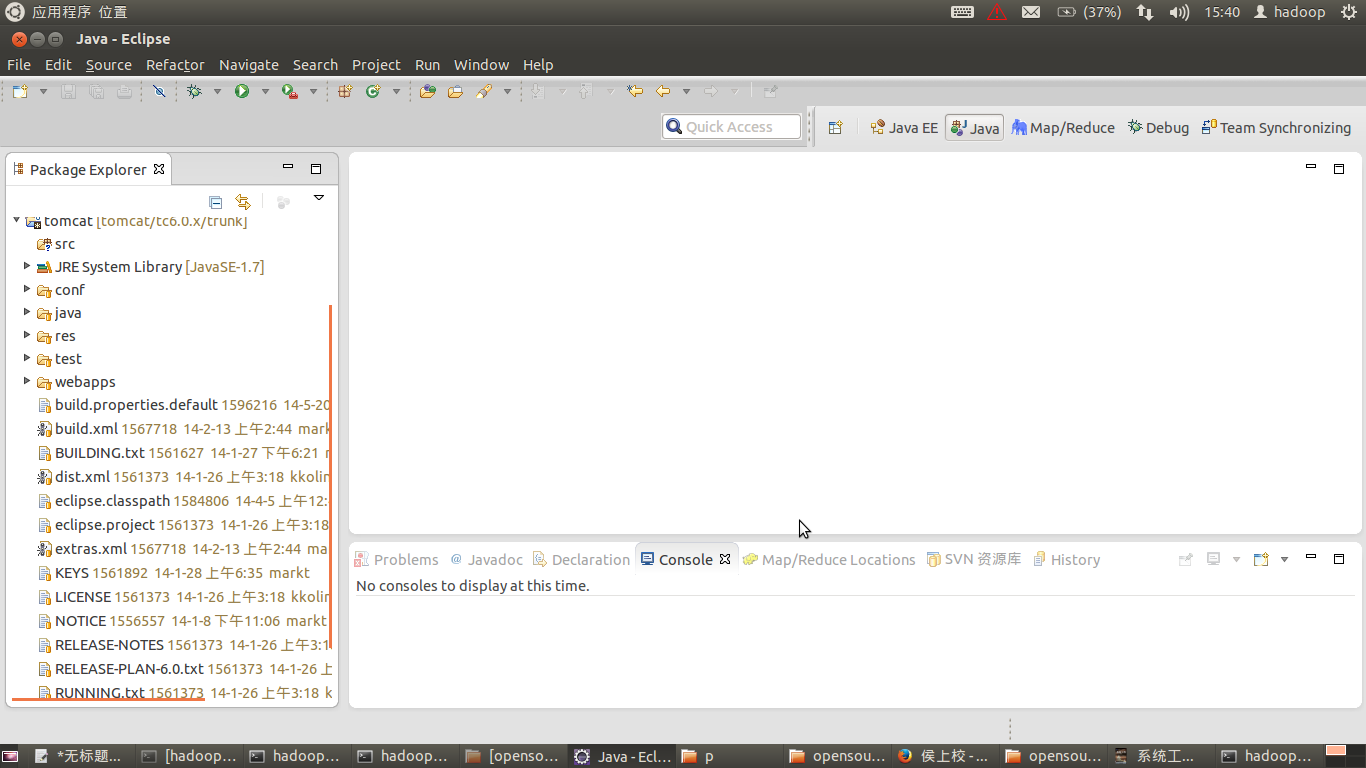Click Collapse All in Package Explorer
The height and width of the screenshot is (768, 1366).
[215, 202]
